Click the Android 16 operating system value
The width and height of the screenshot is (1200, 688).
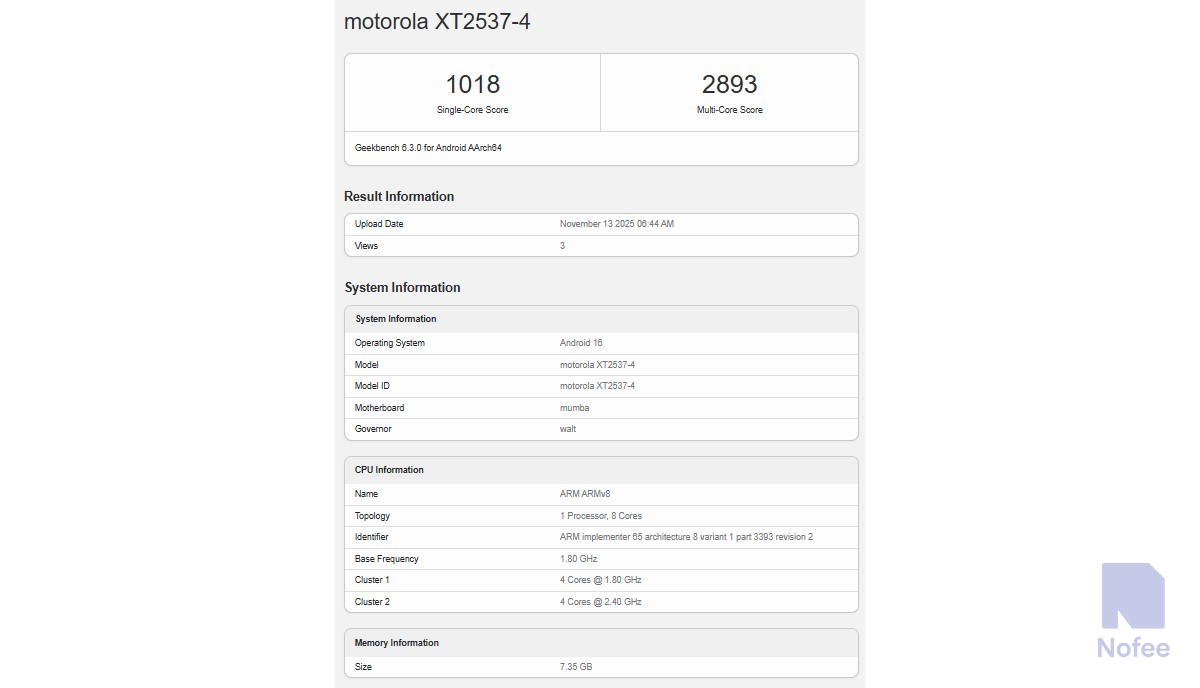click(x=581, y=343)
